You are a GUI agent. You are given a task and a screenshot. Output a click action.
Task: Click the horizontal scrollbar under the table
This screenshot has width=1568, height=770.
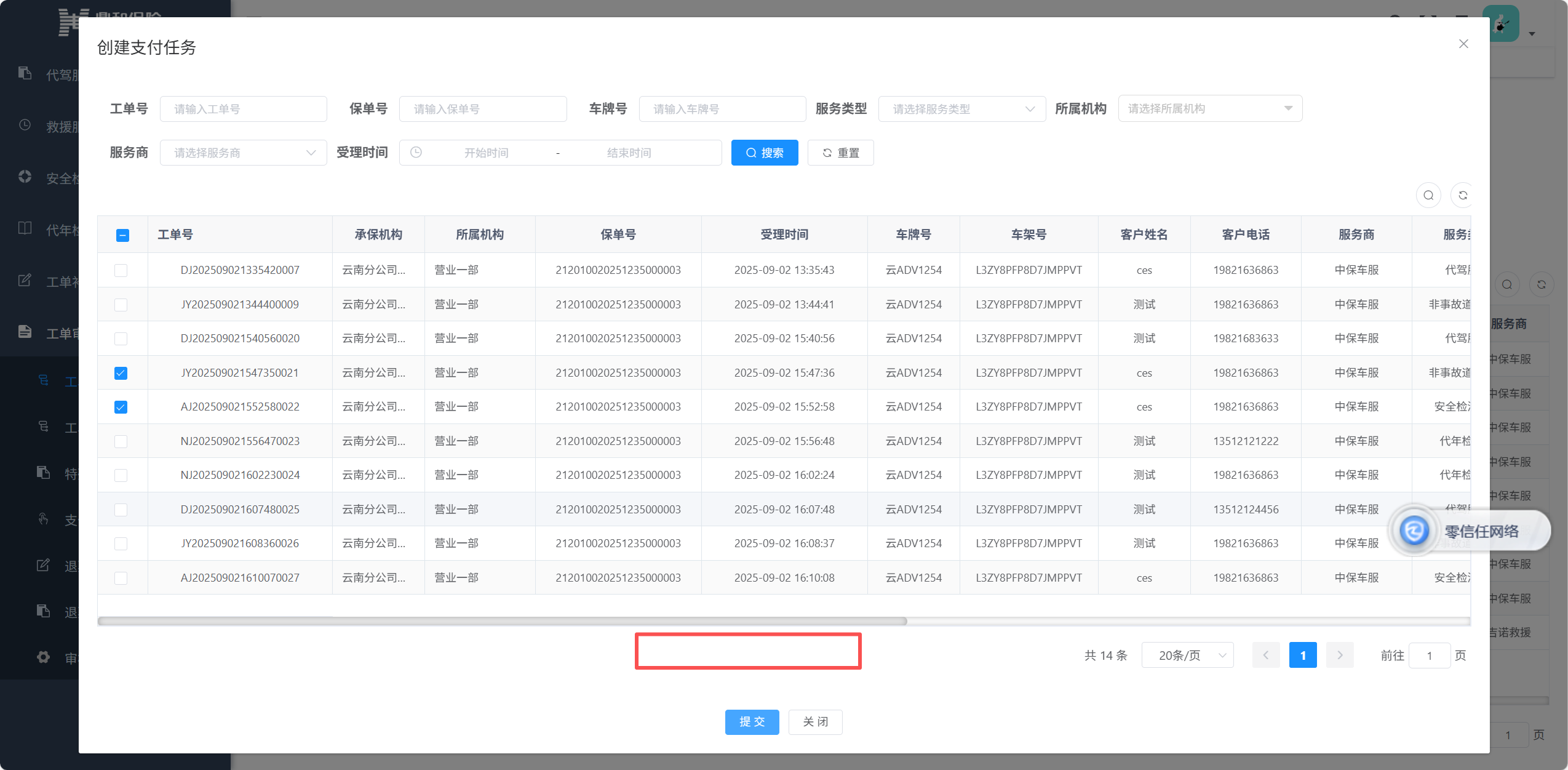coord(502,621)
